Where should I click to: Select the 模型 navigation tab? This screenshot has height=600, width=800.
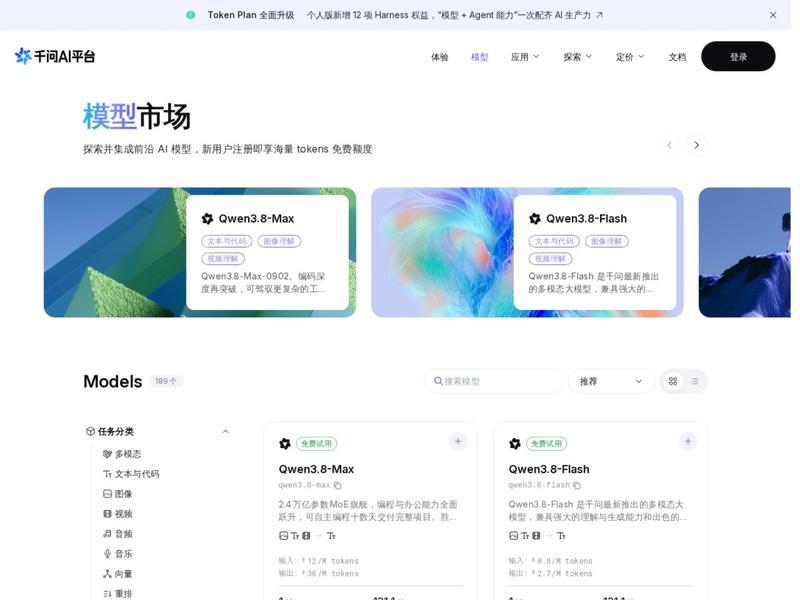pyautogui.click(x=480, y=57)
